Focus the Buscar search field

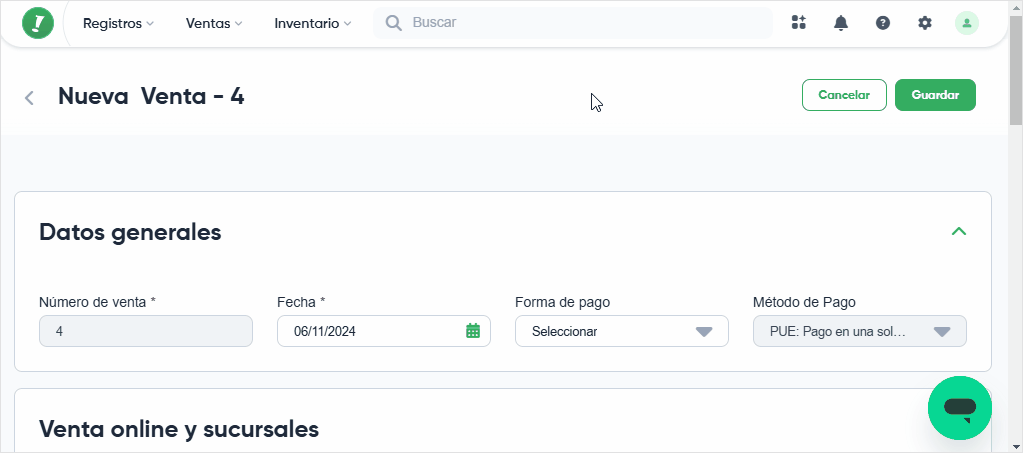tap(573, 23)
